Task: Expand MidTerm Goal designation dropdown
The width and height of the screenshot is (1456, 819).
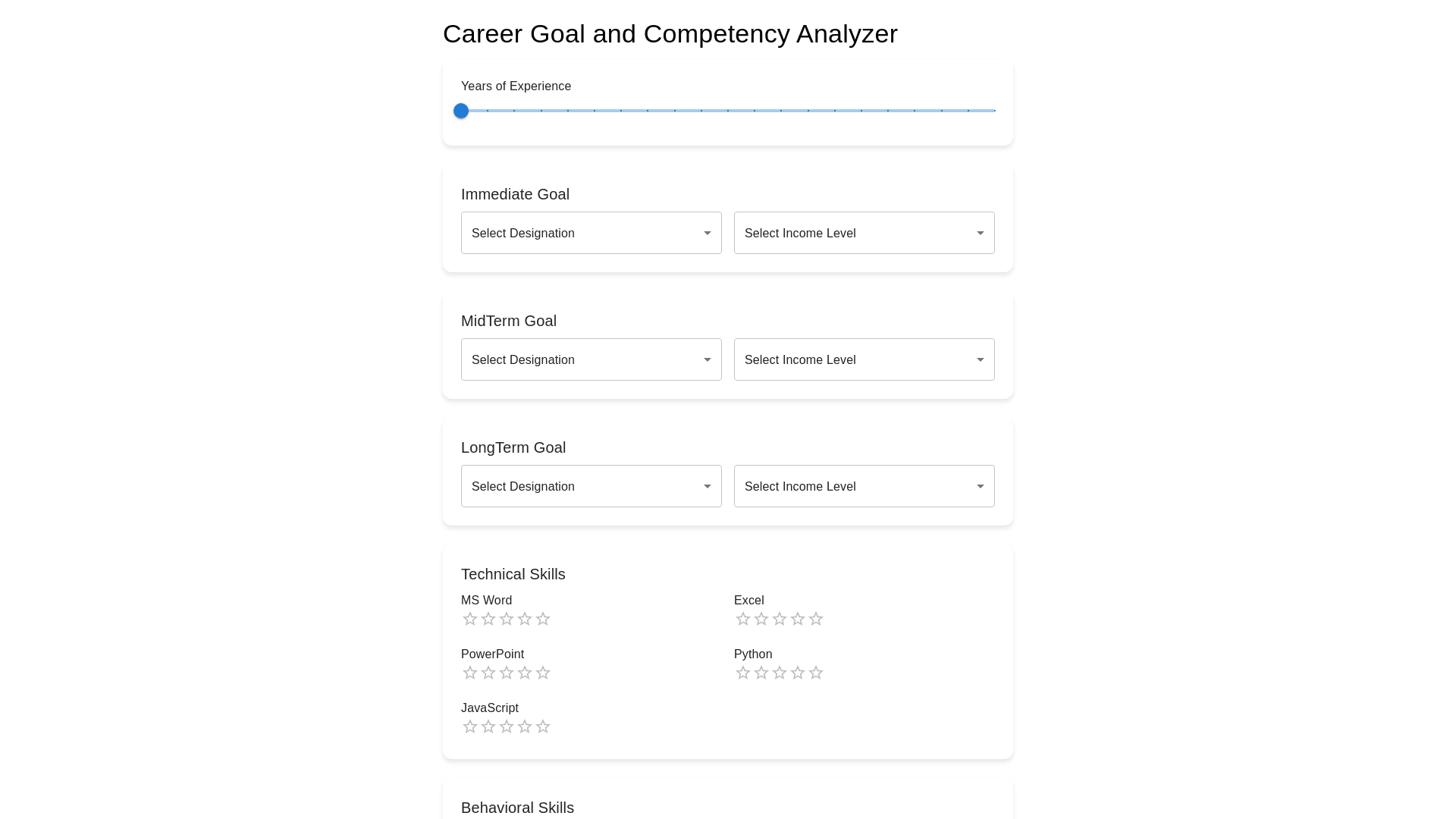Action: 591,359
